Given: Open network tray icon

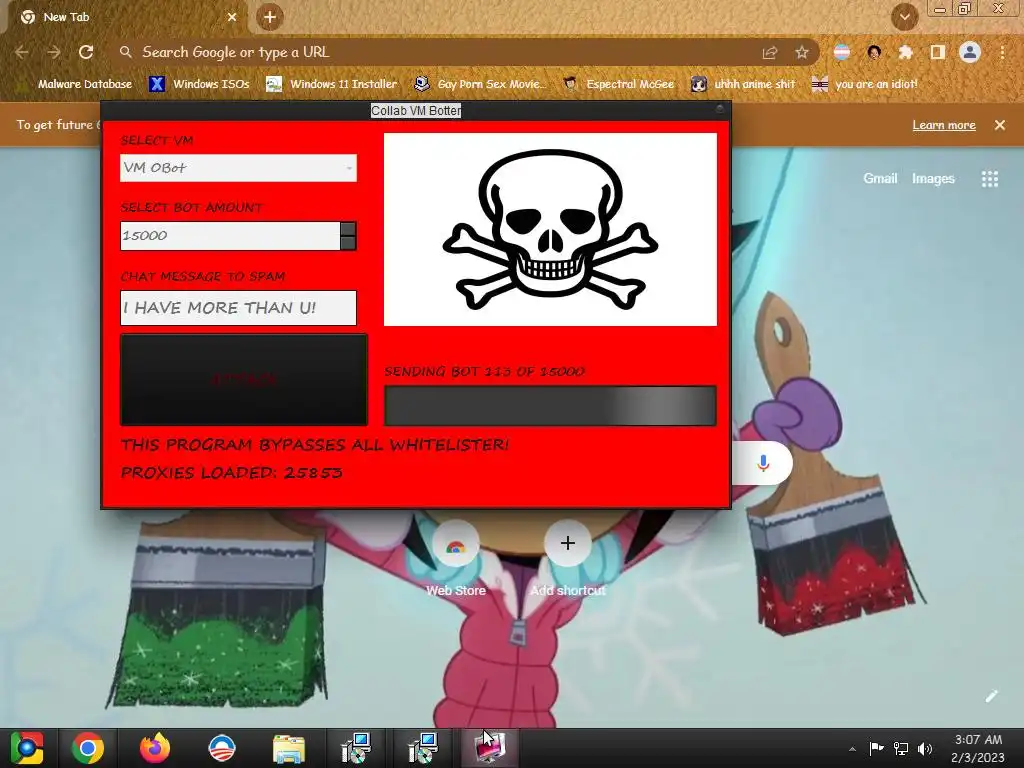Looking at the screenshot, I should pos(901,748).
